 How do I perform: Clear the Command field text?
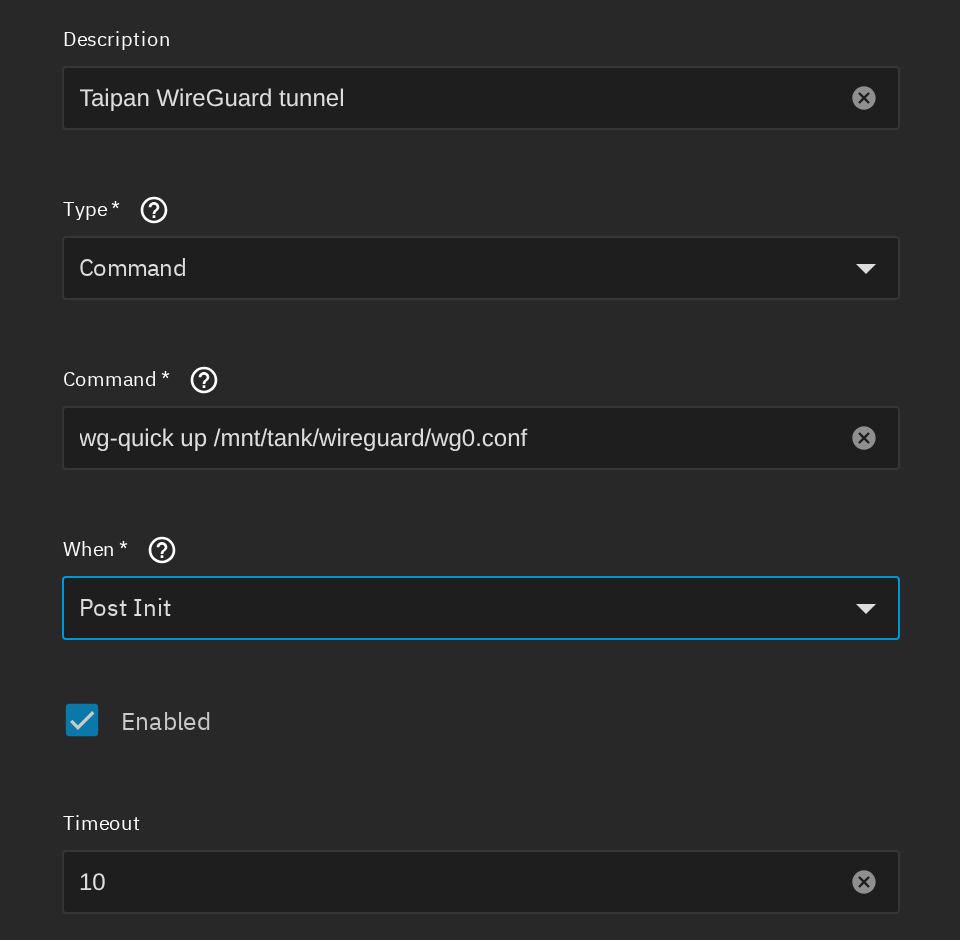point(863,438)
